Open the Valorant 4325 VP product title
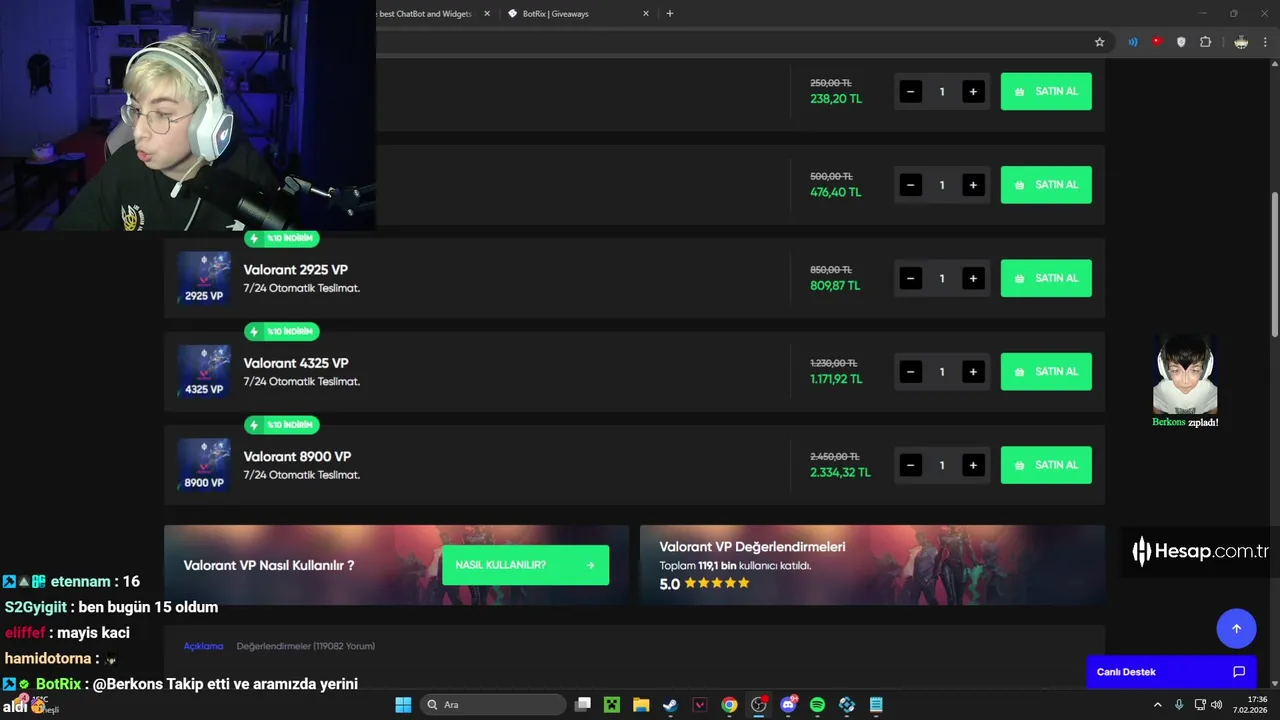Screen dimensions: 1280x720 pos(296,363)
